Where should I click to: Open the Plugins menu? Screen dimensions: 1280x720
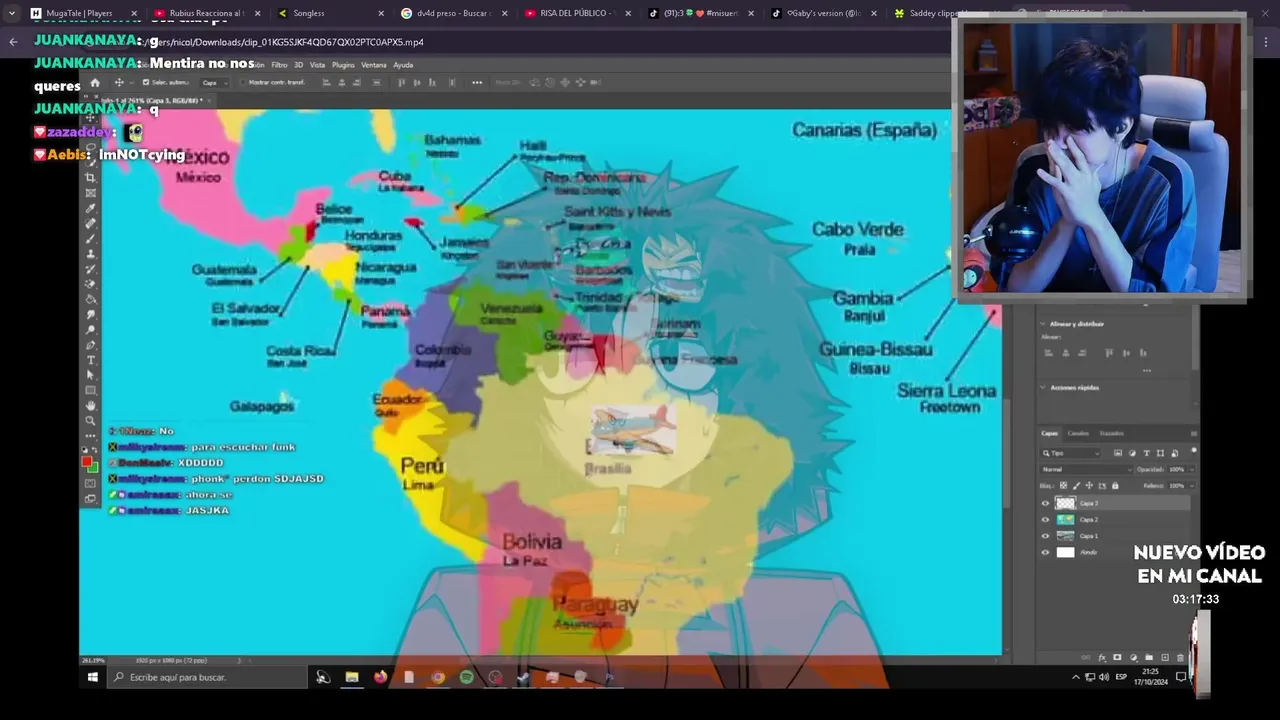pos(343,65)
